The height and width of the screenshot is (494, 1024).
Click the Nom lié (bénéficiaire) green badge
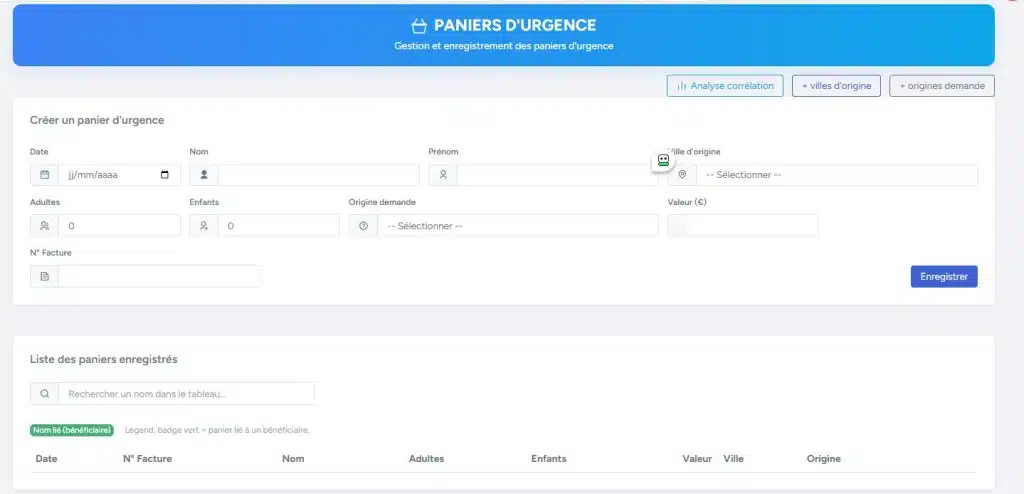tap(72, 430)
